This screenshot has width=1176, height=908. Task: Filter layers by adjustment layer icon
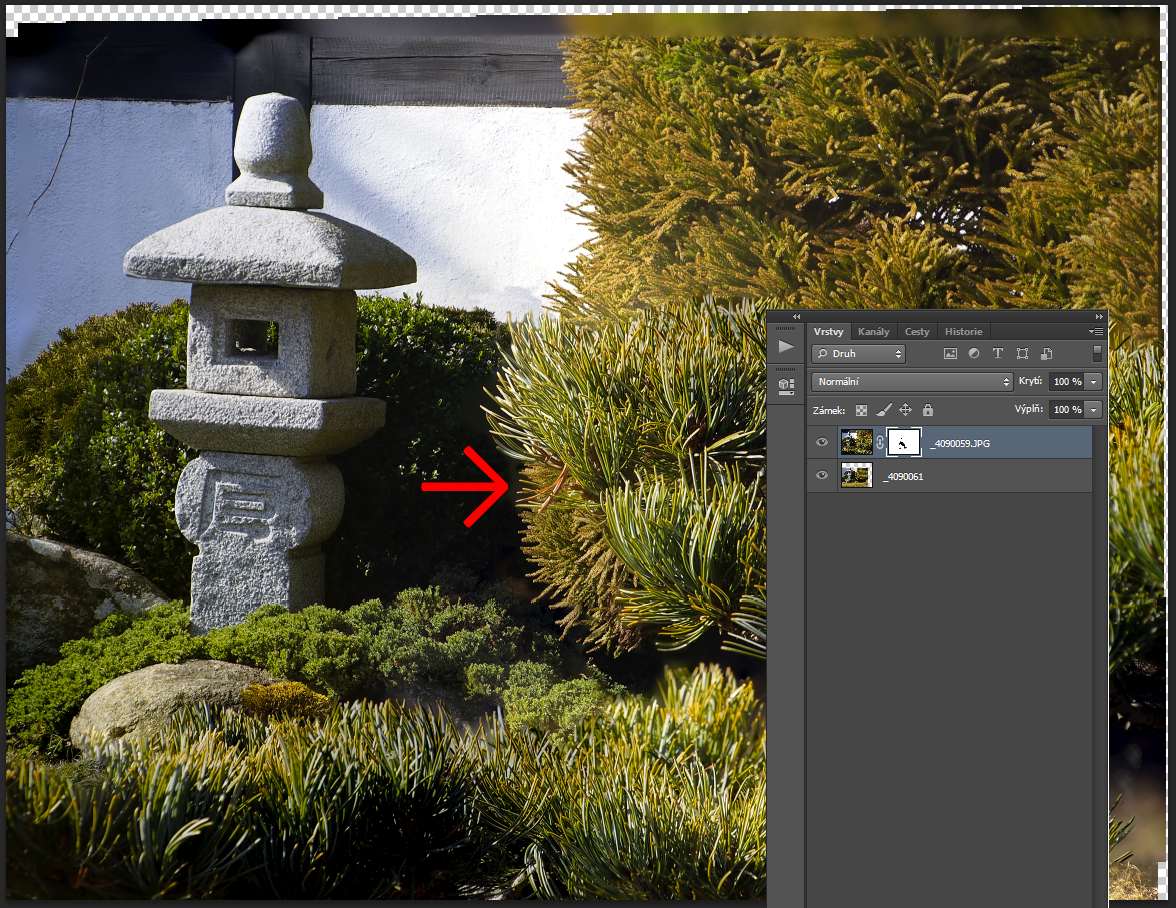pyautogui.click(x=974, y=354)
